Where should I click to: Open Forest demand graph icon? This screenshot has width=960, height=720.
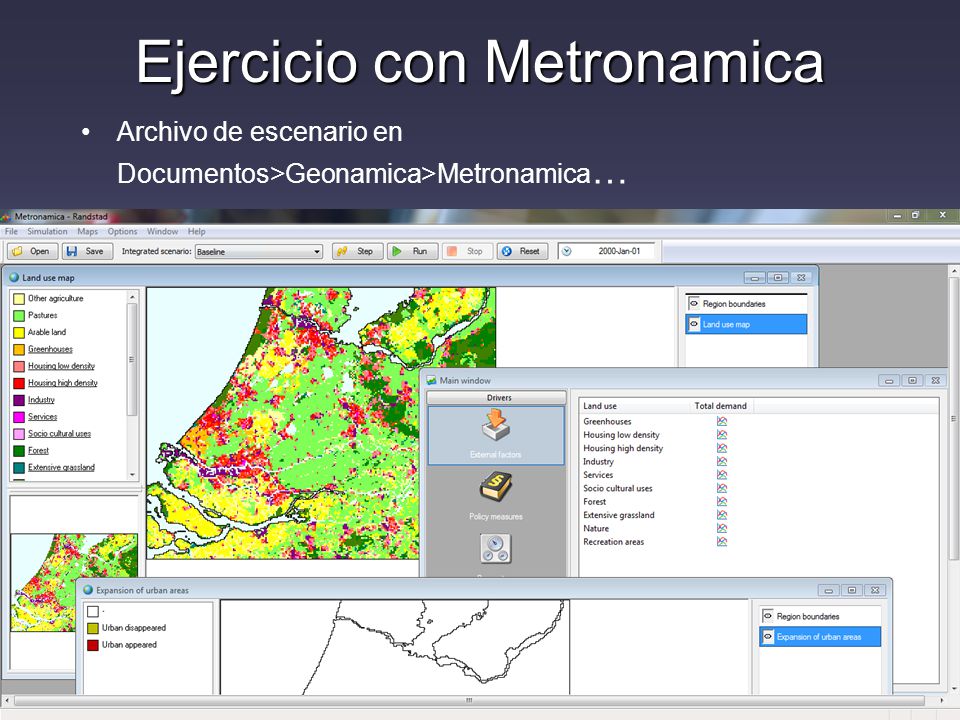[722, 501]
